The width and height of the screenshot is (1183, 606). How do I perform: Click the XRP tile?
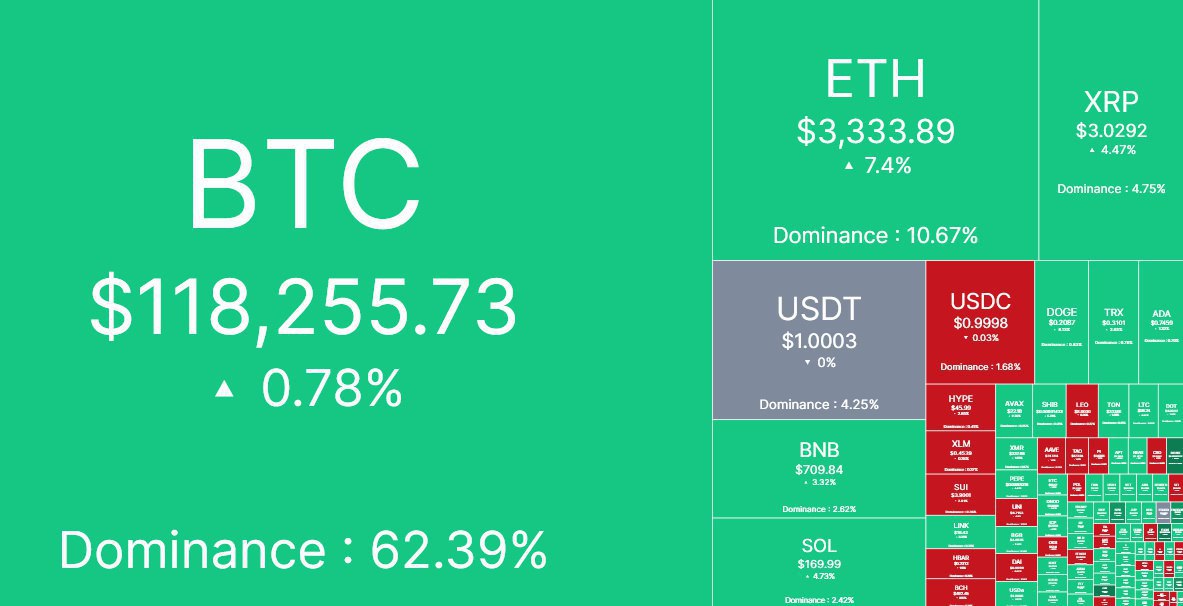1111,130
